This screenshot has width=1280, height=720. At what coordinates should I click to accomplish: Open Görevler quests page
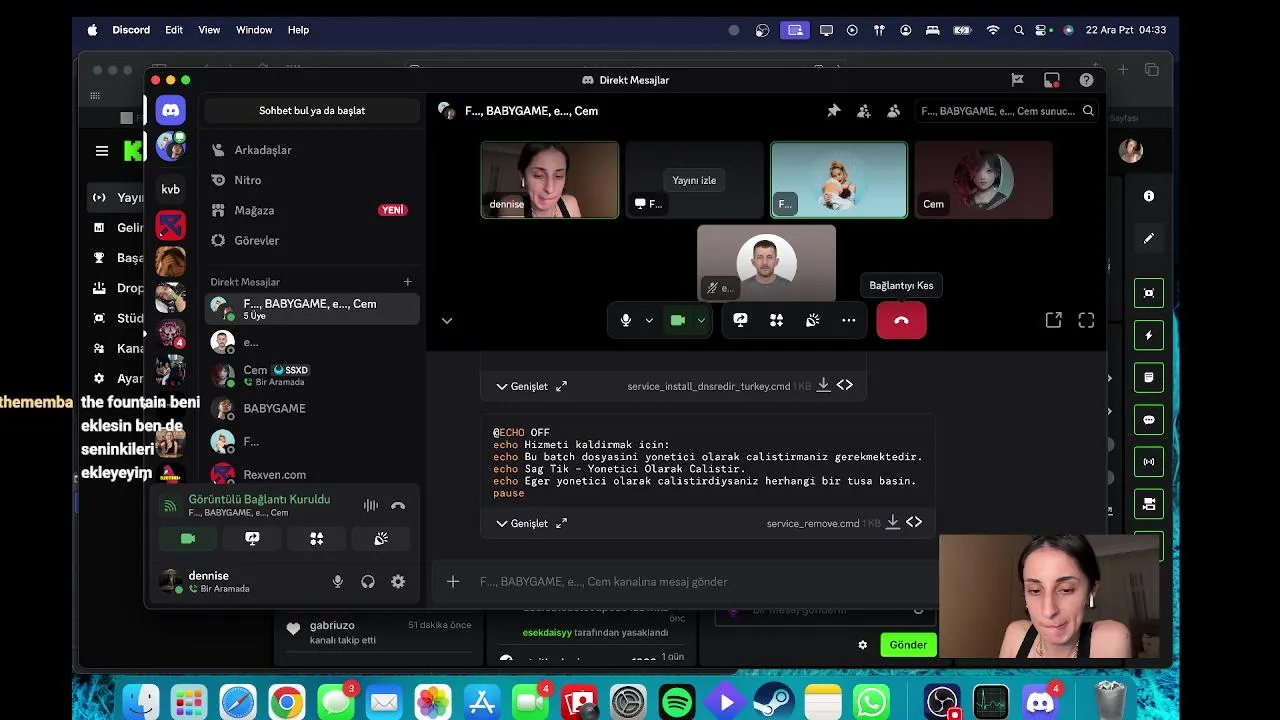tap(312, 240)
